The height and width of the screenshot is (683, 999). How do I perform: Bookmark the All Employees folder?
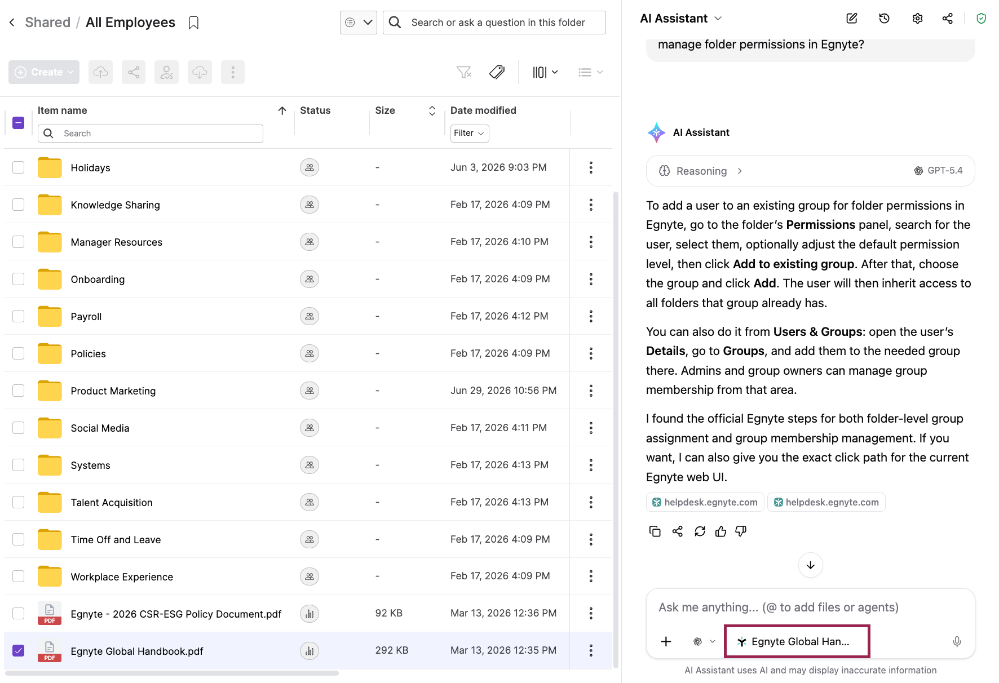point(194,23)
